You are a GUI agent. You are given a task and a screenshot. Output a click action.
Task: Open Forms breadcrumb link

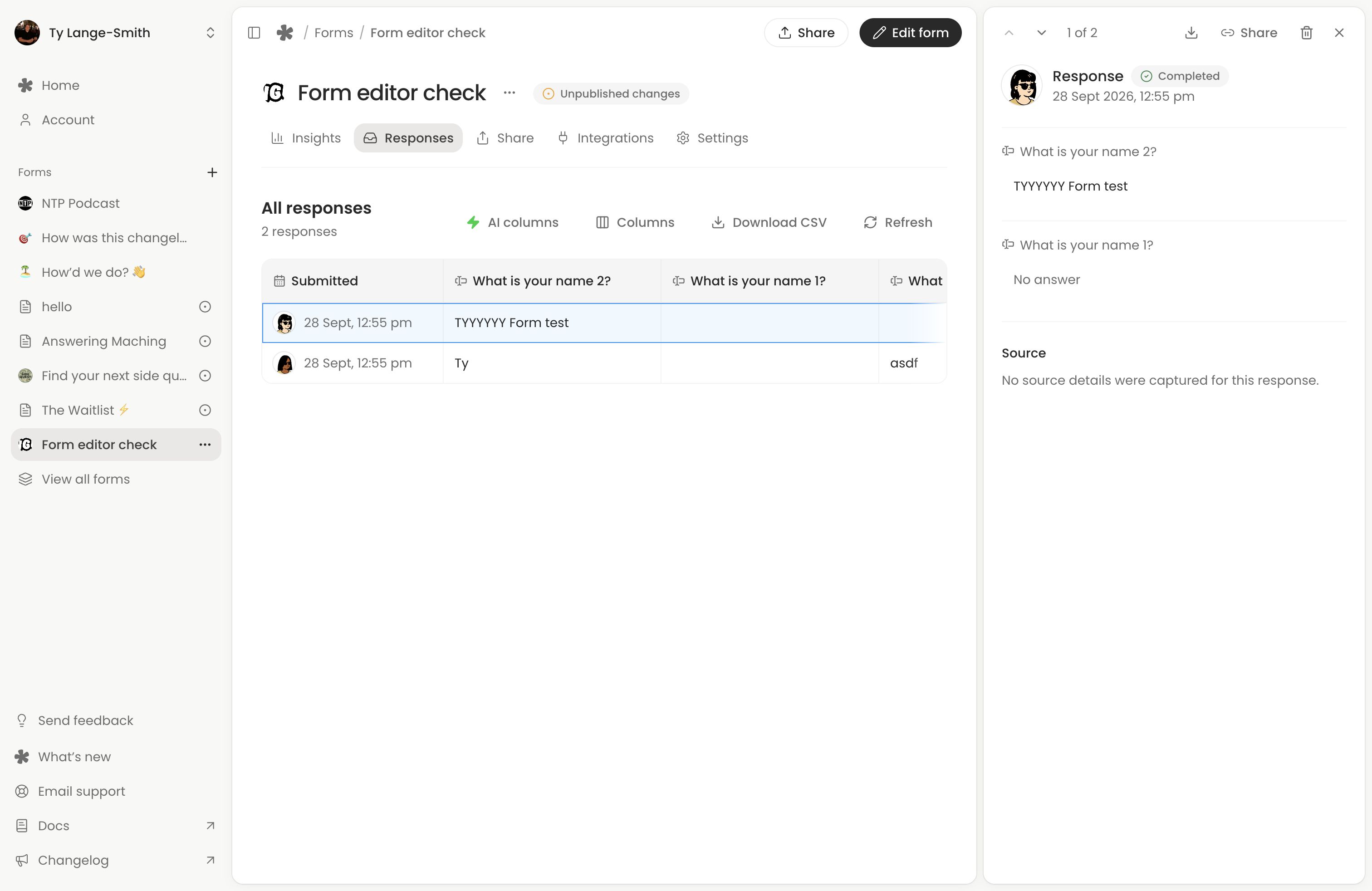[334, 33]
